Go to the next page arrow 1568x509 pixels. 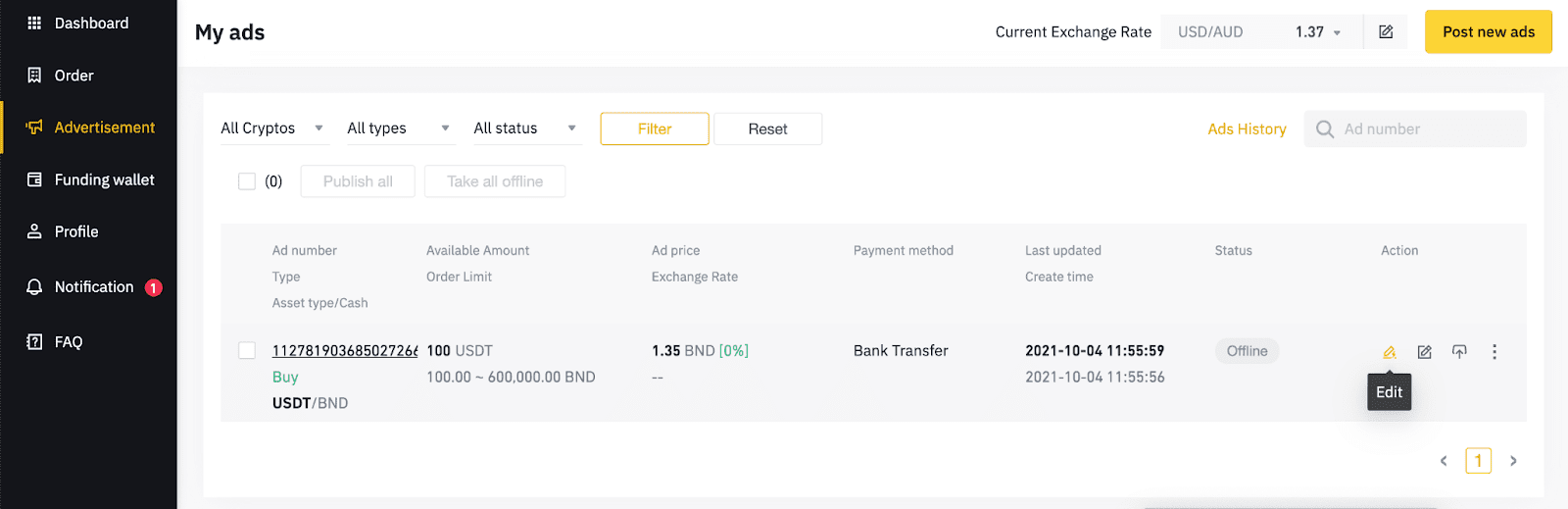(1513, 461)
